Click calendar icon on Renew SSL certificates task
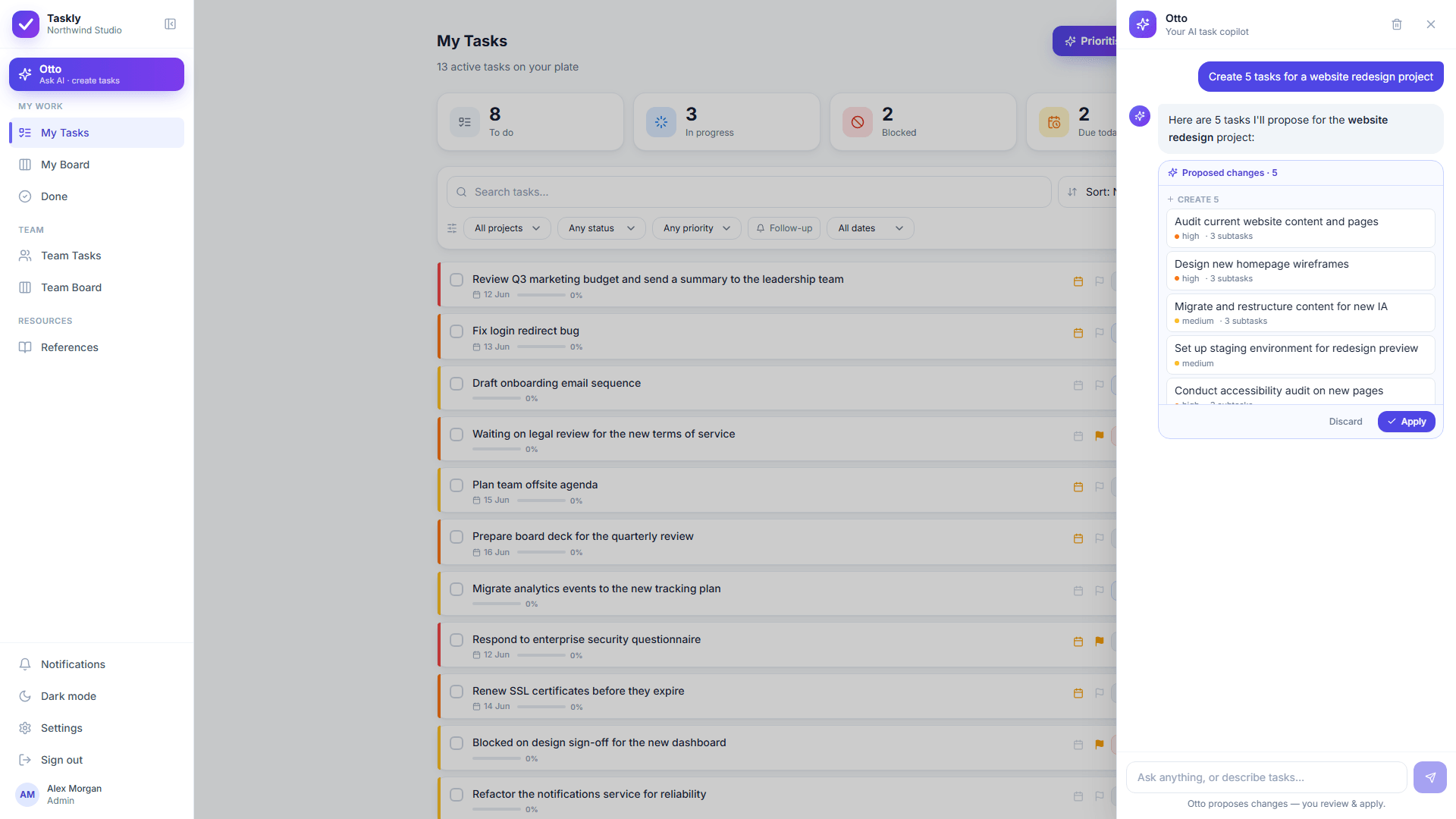The width and height of the screenshot is (1456, 819). 1078,693
